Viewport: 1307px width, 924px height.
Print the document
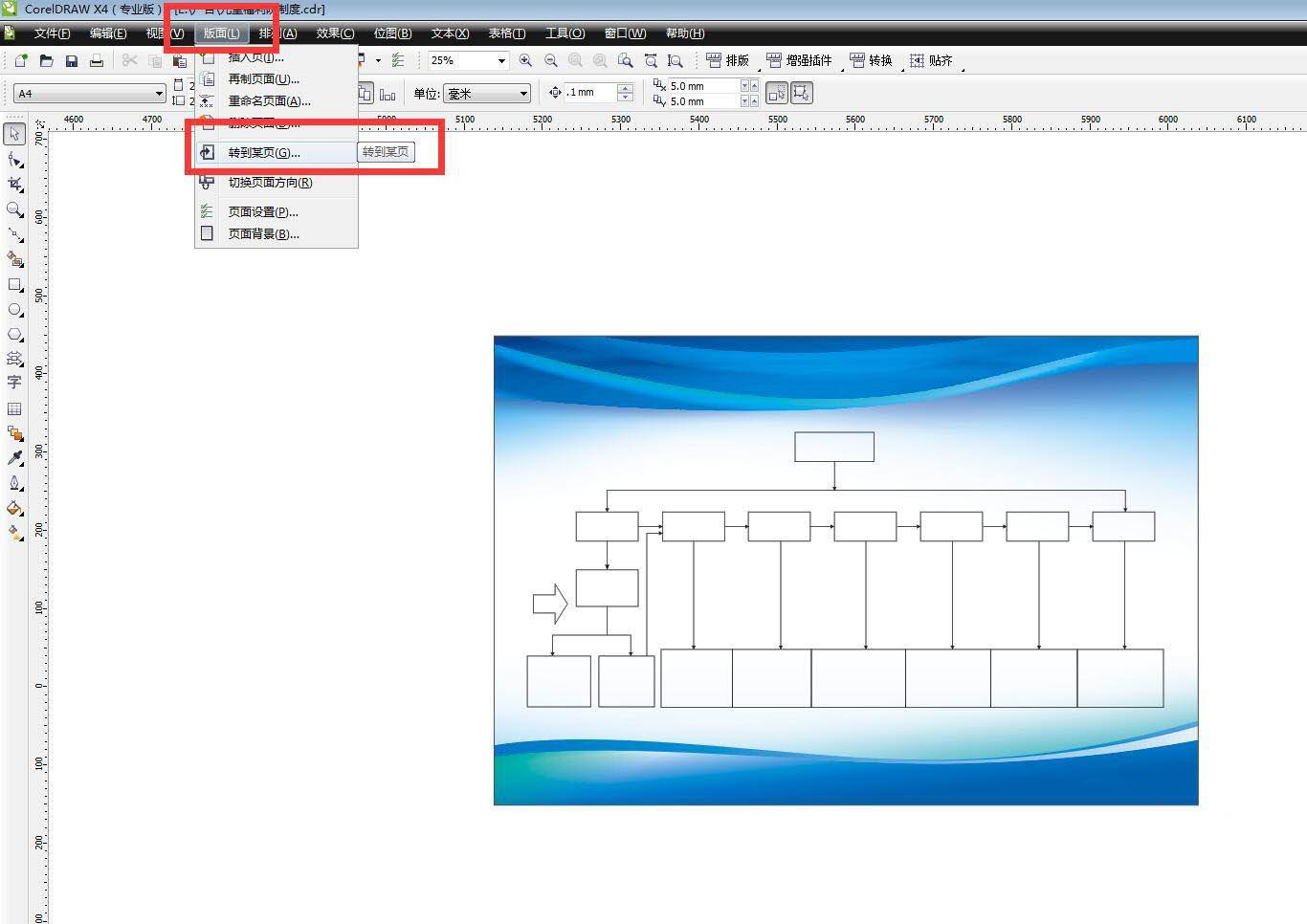[x=96, y=60]
